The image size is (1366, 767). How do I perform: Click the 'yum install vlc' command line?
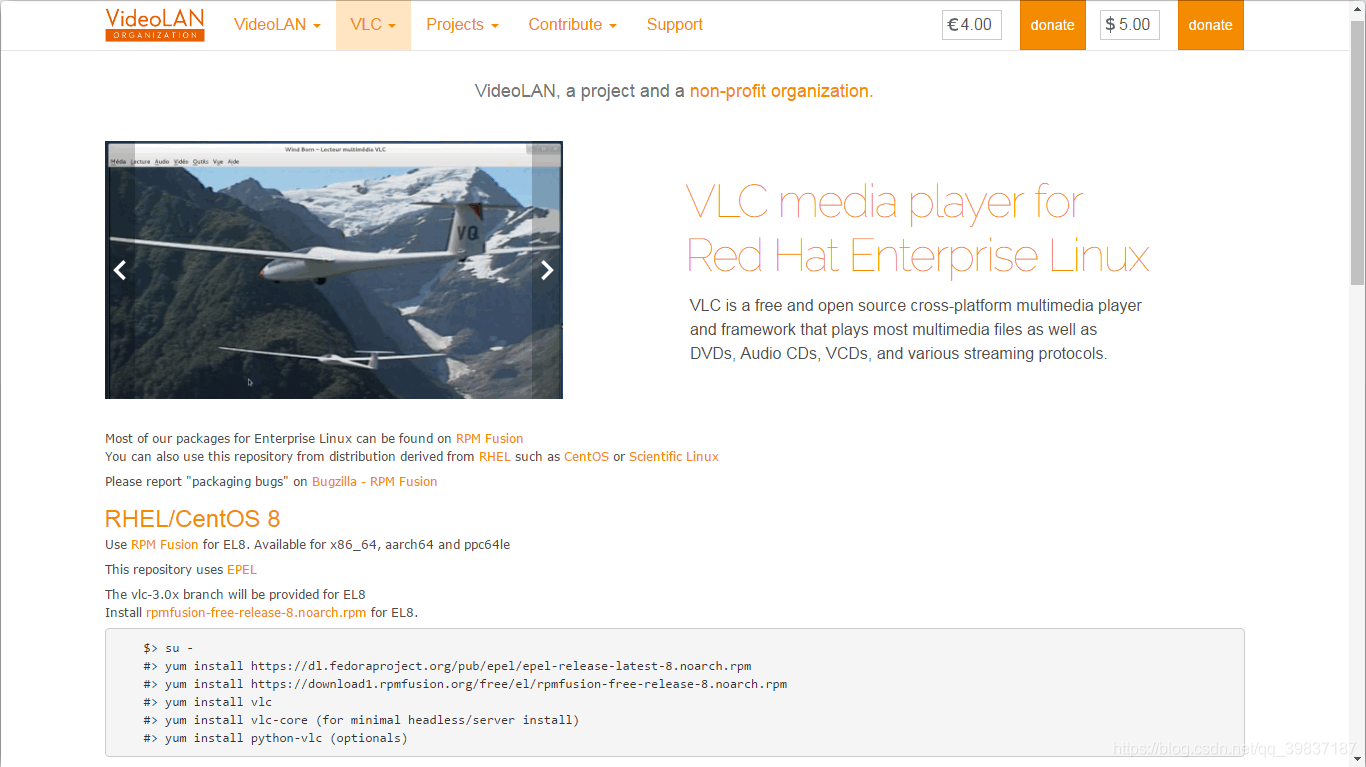click(207, 702)
